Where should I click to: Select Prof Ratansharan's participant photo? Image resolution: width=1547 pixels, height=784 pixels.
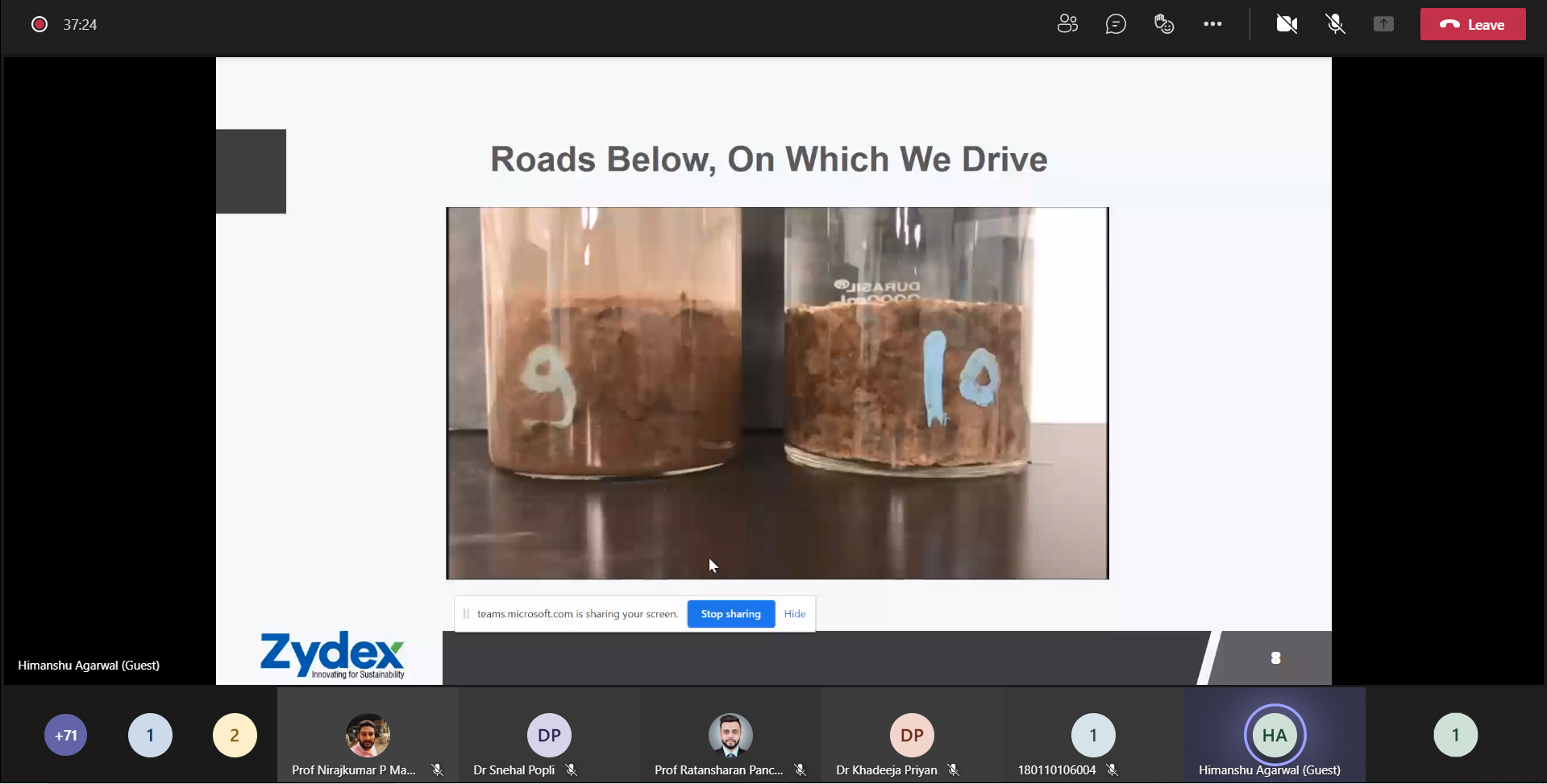(730, 735)
